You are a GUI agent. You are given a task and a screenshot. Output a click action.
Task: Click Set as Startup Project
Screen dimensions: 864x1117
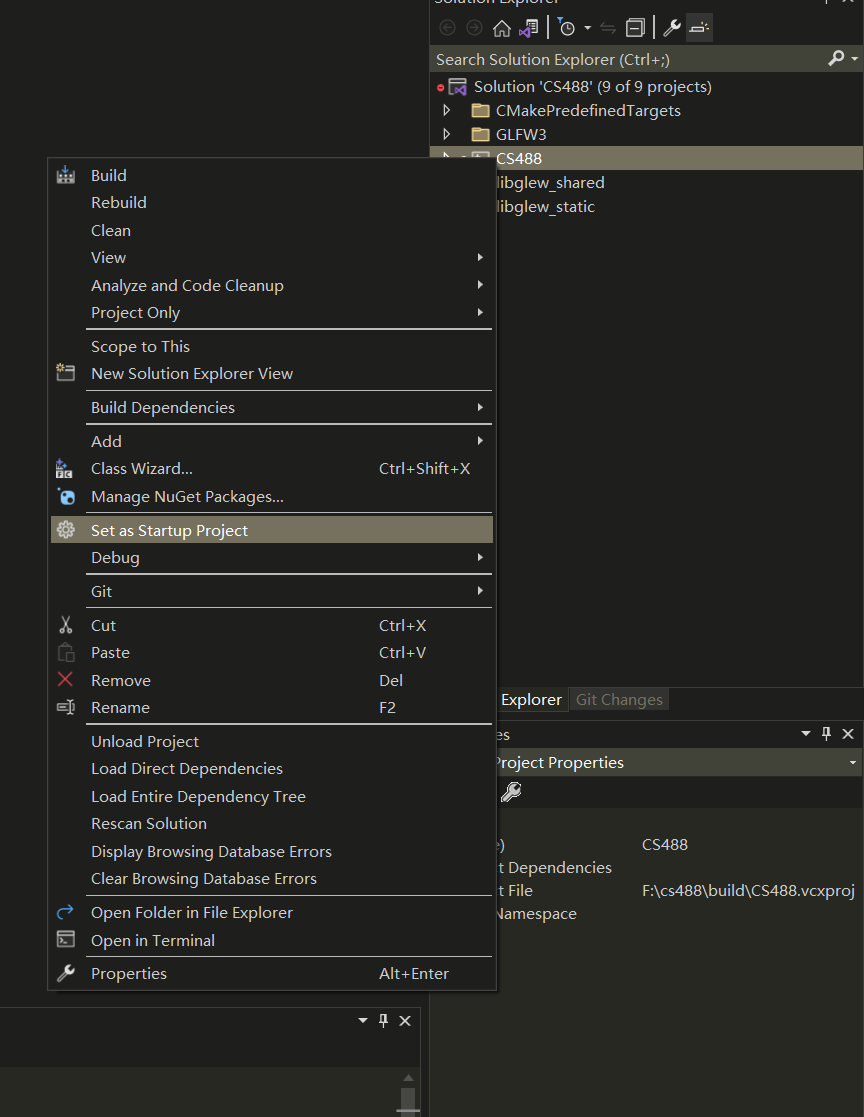point(272,530)
